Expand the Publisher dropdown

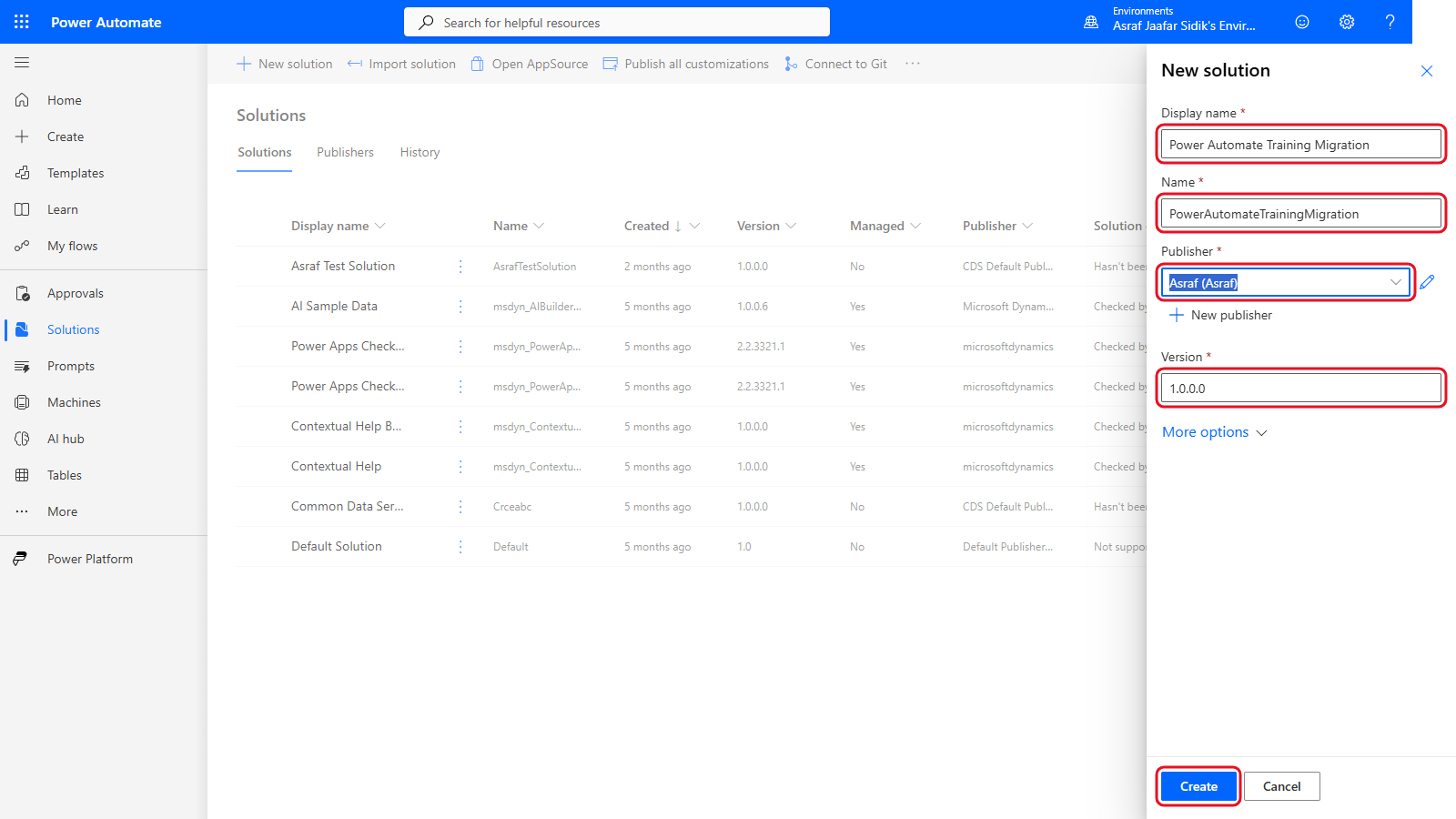click(x=1395, y=282)
